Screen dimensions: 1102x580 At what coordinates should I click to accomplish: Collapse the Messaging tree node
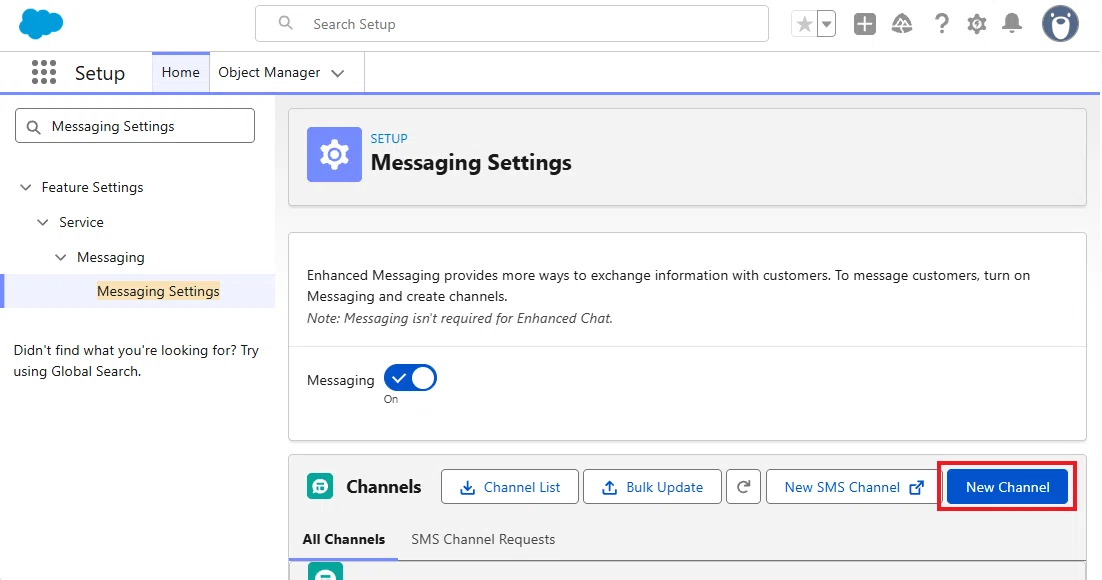coord(61,257)
